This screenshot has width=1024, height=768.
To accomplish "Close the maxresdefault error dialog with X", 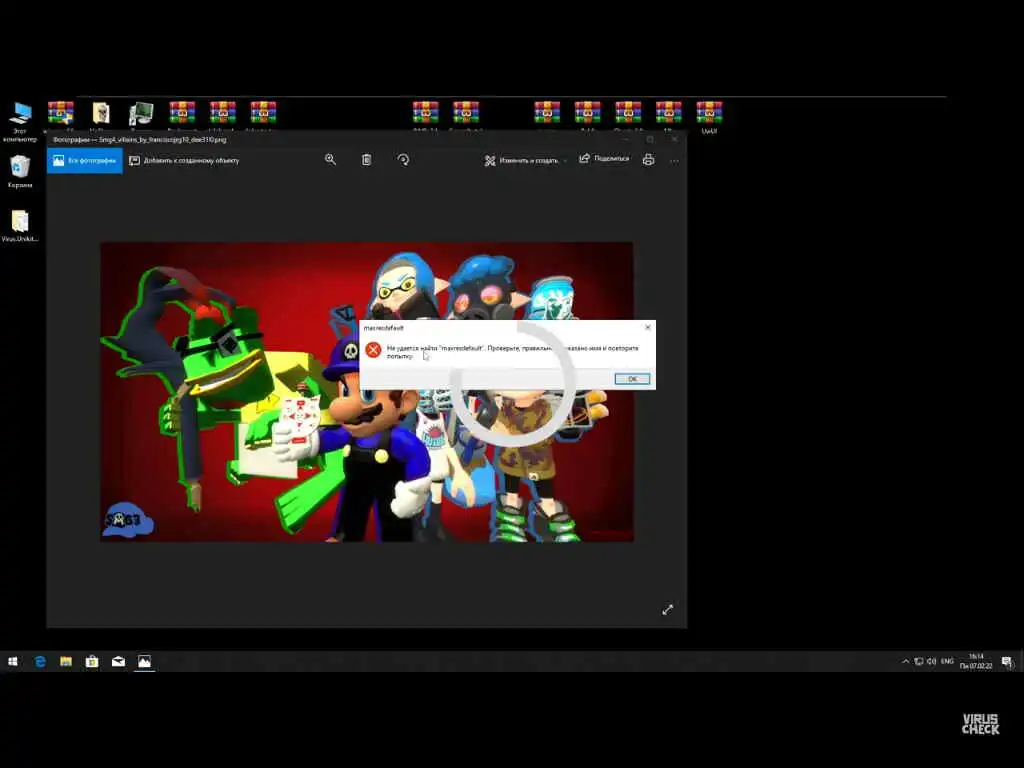I will point(647,327).
